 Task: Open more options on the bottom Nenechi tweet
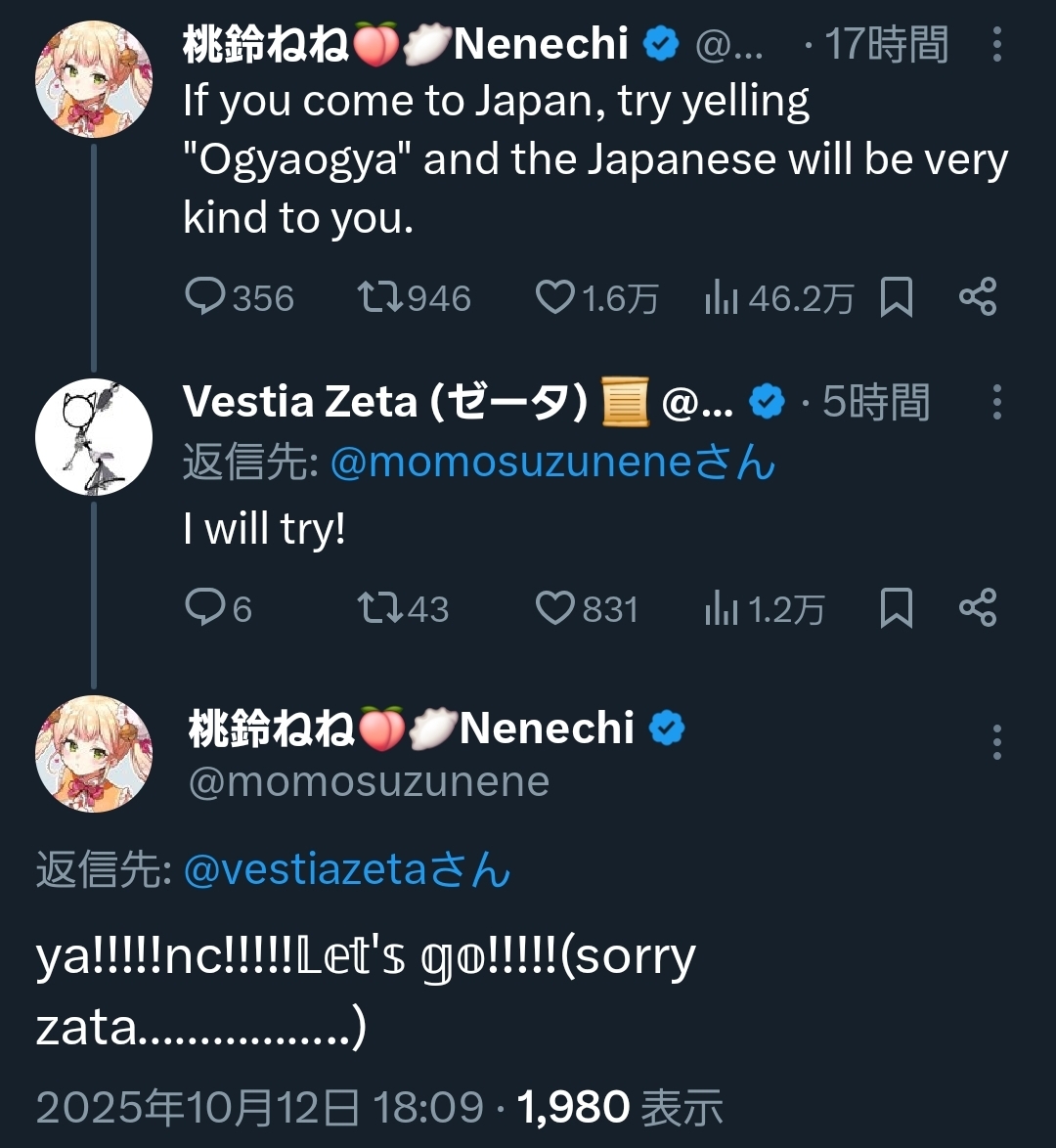(996, 742)
